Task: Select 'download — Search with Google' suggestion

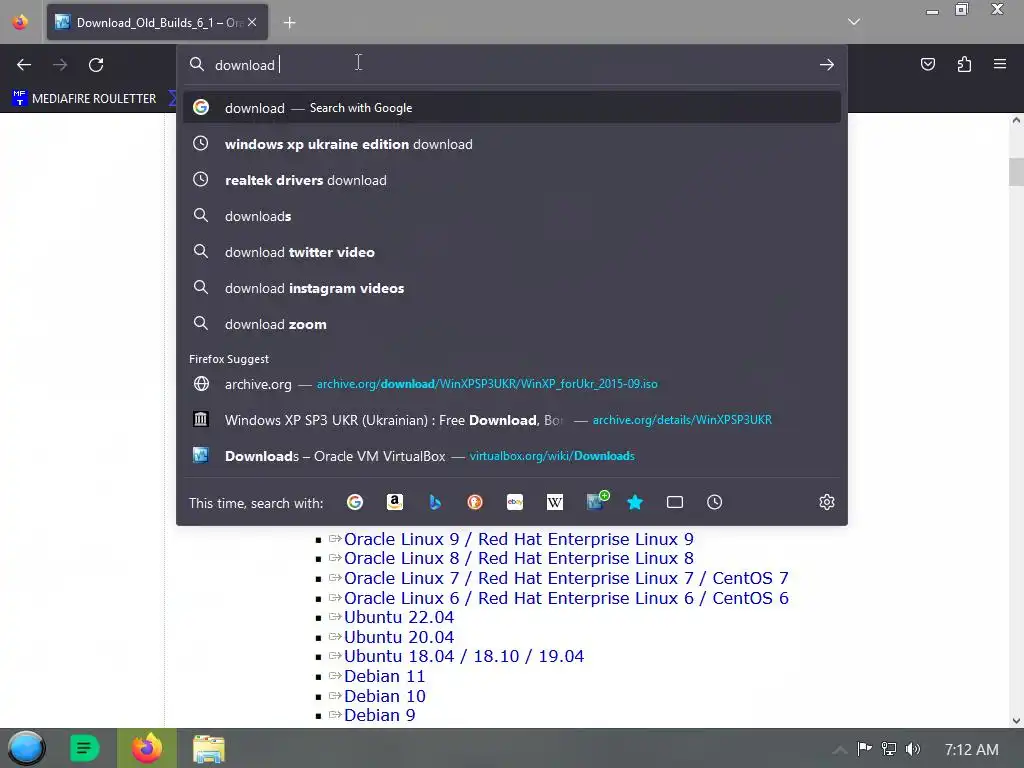Action: click(x=511, y=108)
